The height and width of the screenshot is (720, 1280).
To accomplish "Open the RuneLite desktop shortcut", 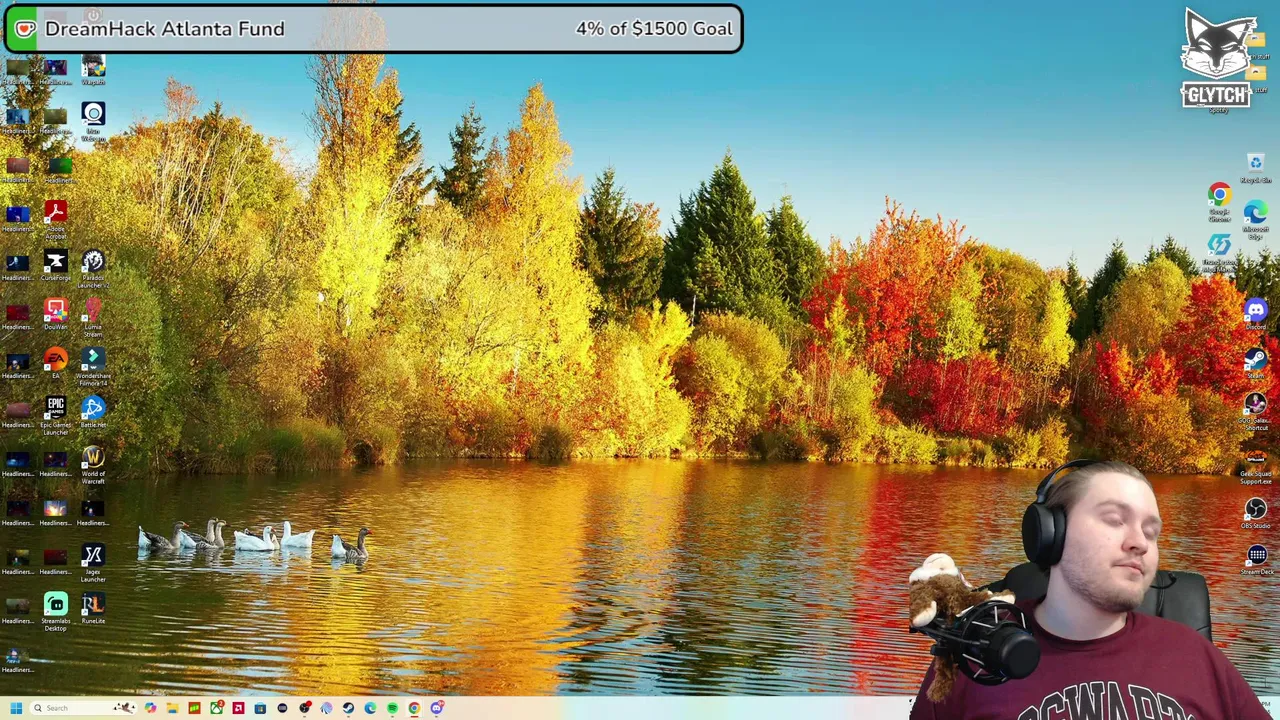I will coord(93,608).
